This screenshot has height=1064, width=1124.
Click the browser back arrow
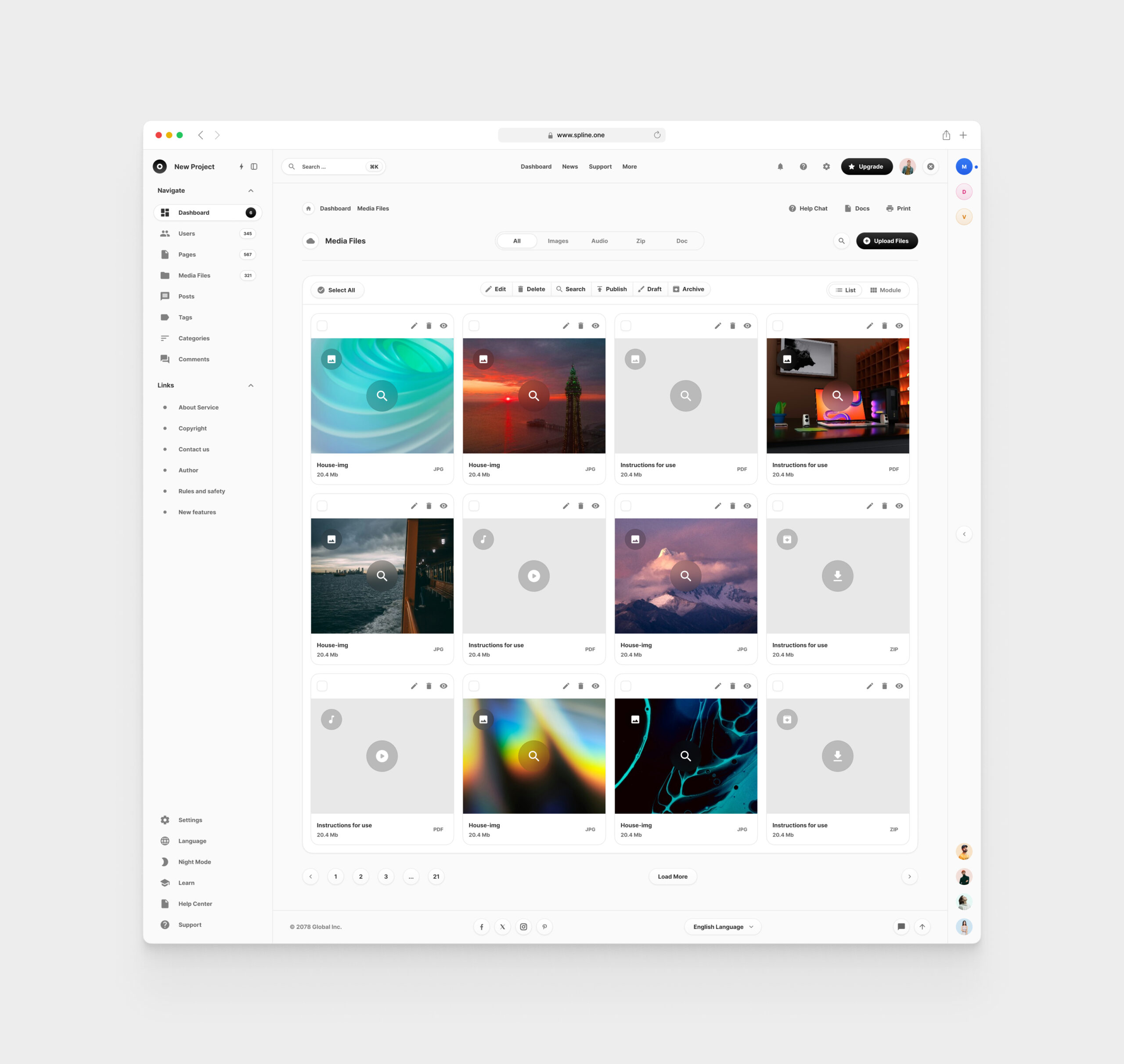point(200,135)
